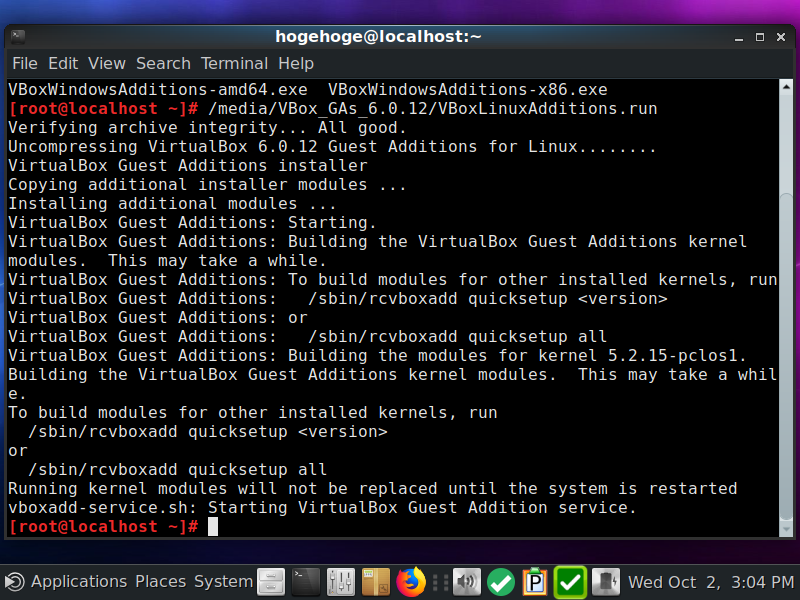Viewport: 800px width, 600px height.
Task: Click the battery power icon in tray
Action: tap(606, 582)
